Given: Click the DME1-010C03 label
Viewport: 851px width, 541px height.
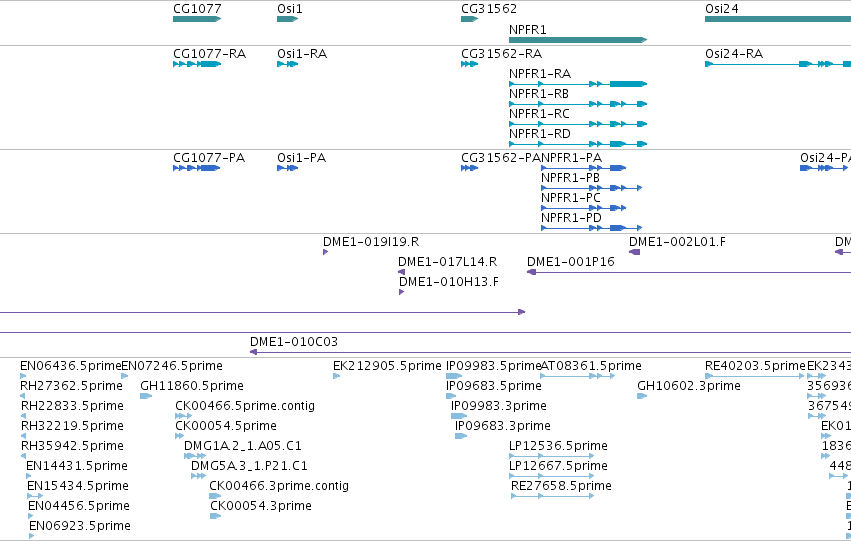Looking at the screenshot, I should tap(294, 342).
